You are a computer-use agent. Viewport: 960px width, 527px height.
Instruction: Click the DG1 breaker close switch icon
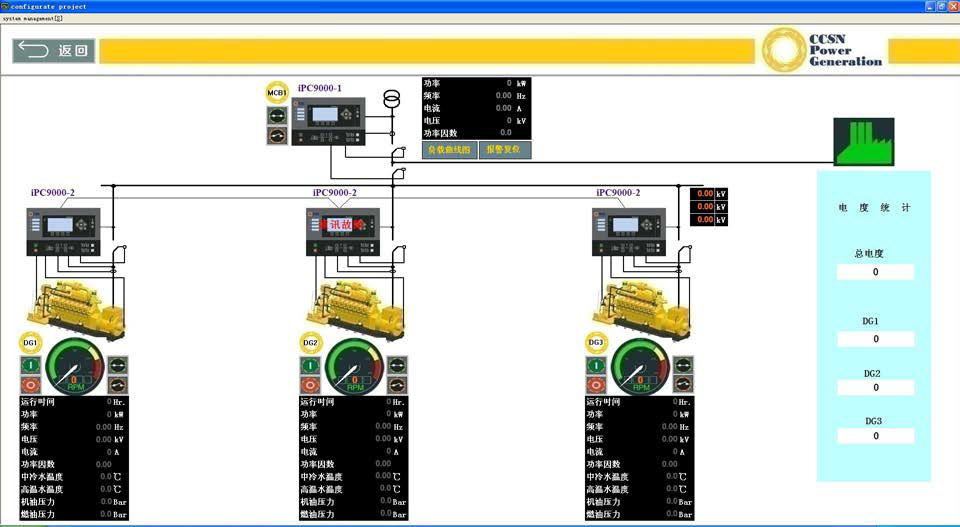tap(118, 365)
